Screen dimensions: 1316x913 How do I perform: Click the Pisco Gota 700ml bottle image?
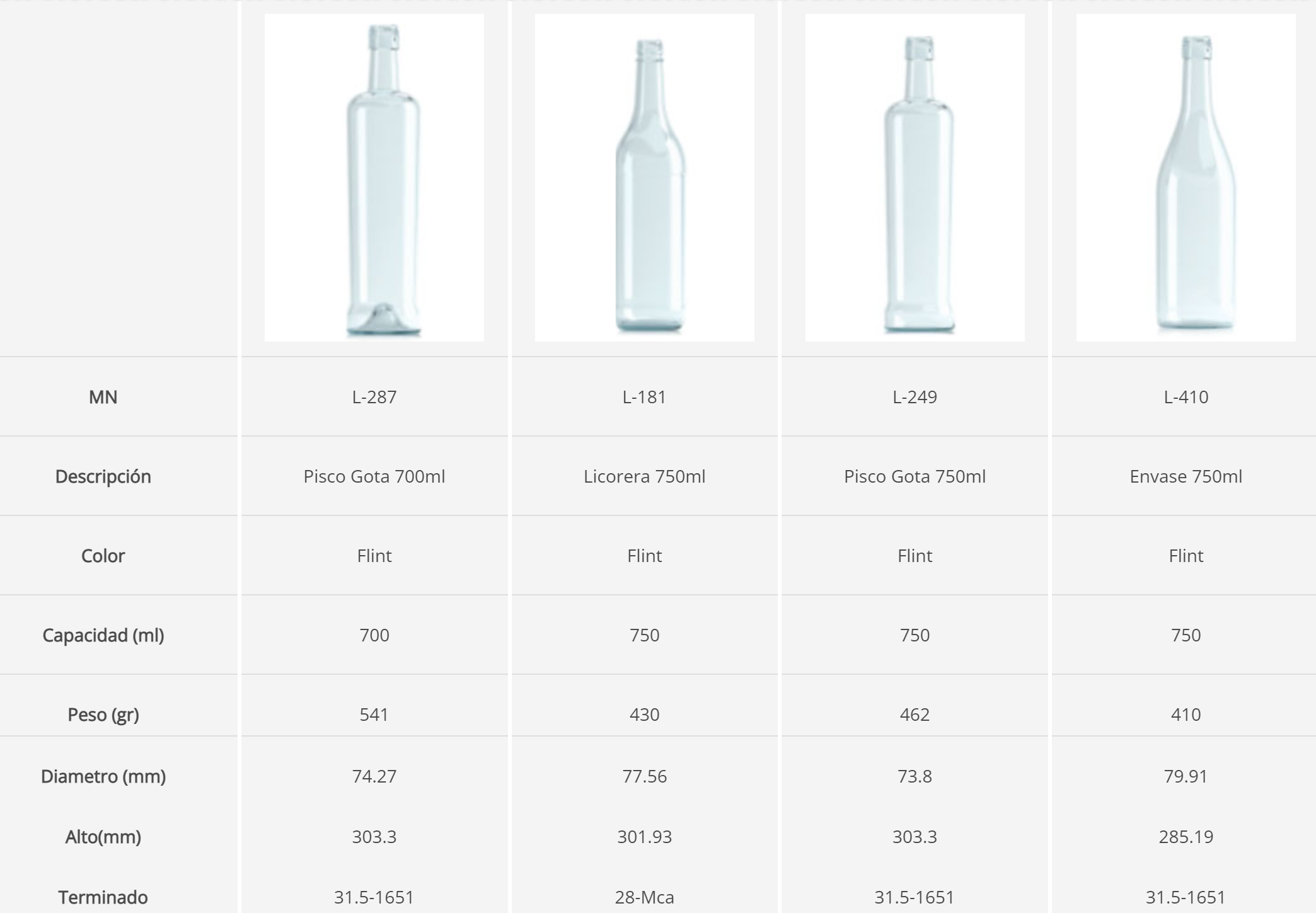374,178
